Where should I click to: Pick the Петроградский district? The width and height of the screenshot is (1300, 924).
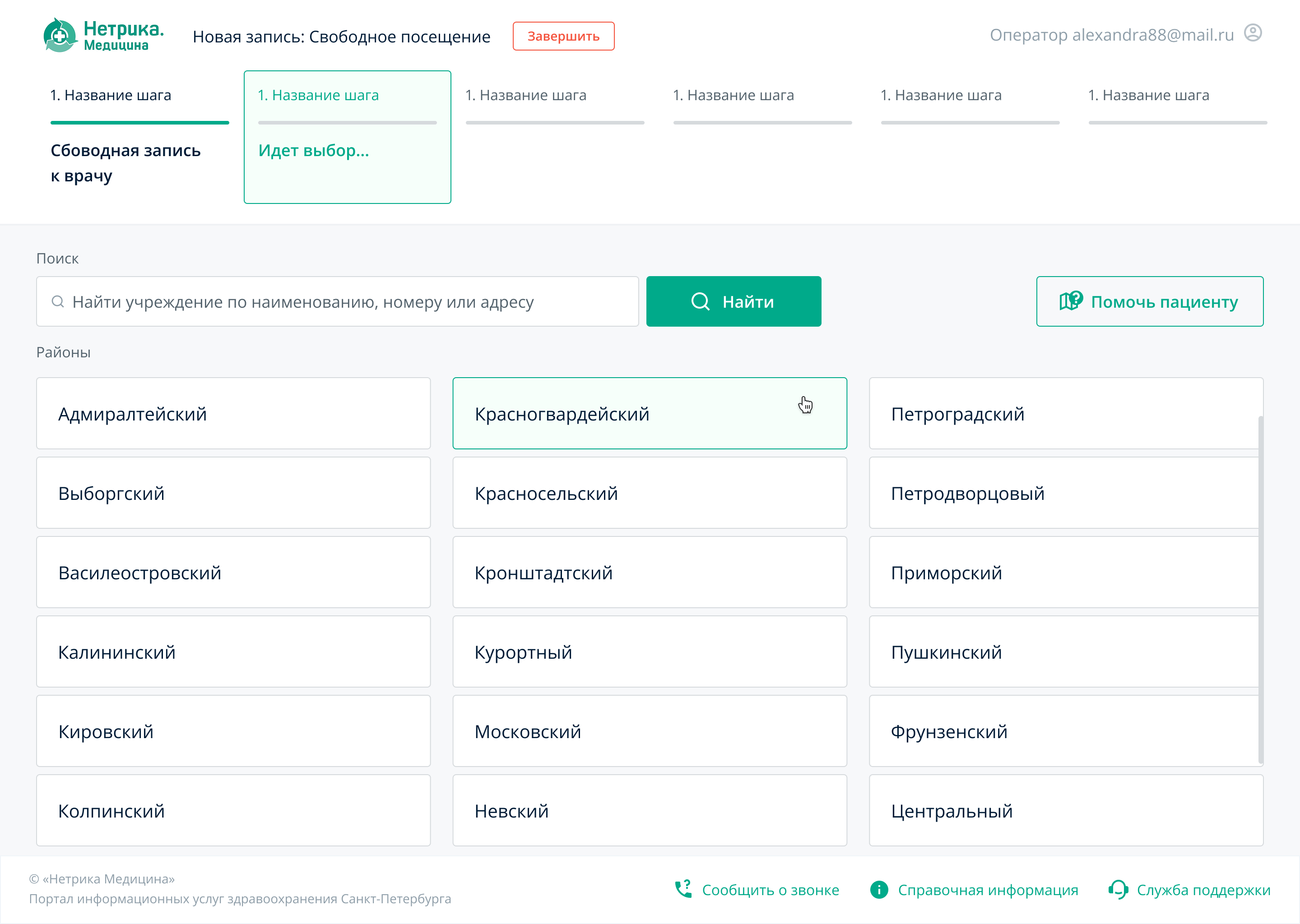(x=1064, y=414)
